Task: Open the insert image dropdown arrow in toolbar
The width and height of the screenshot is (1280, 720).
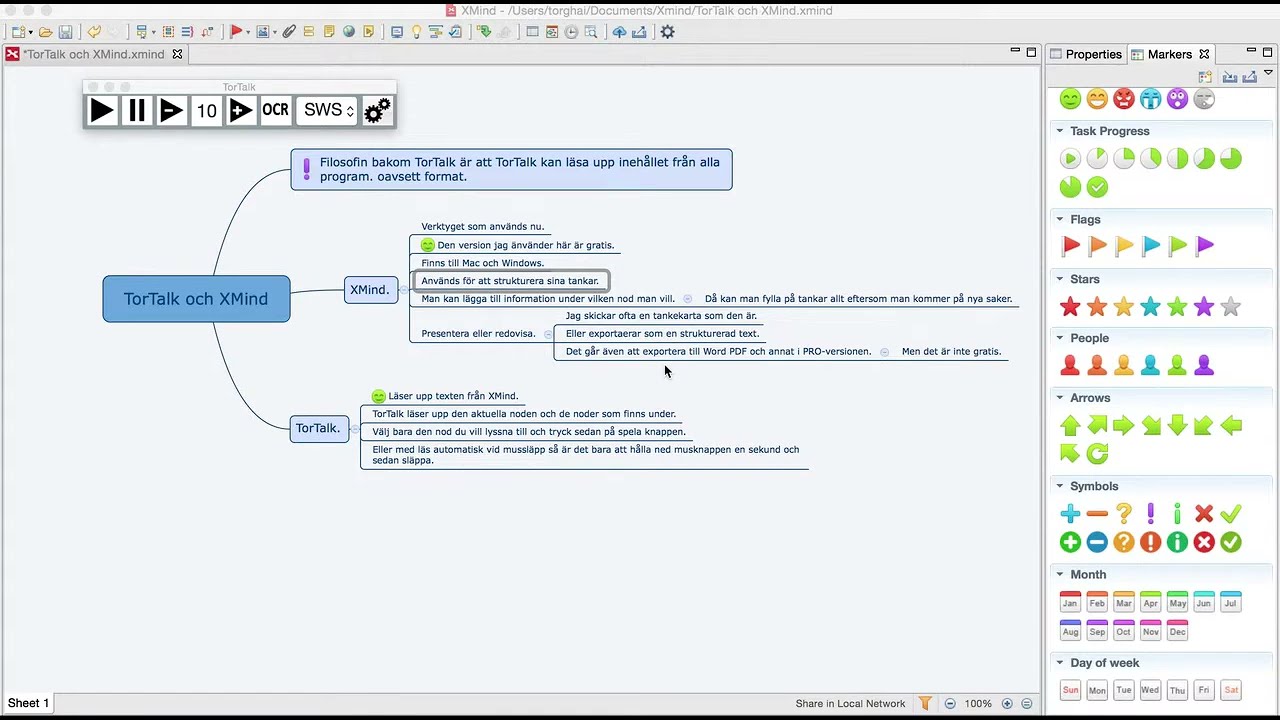Action: [274, 33]
